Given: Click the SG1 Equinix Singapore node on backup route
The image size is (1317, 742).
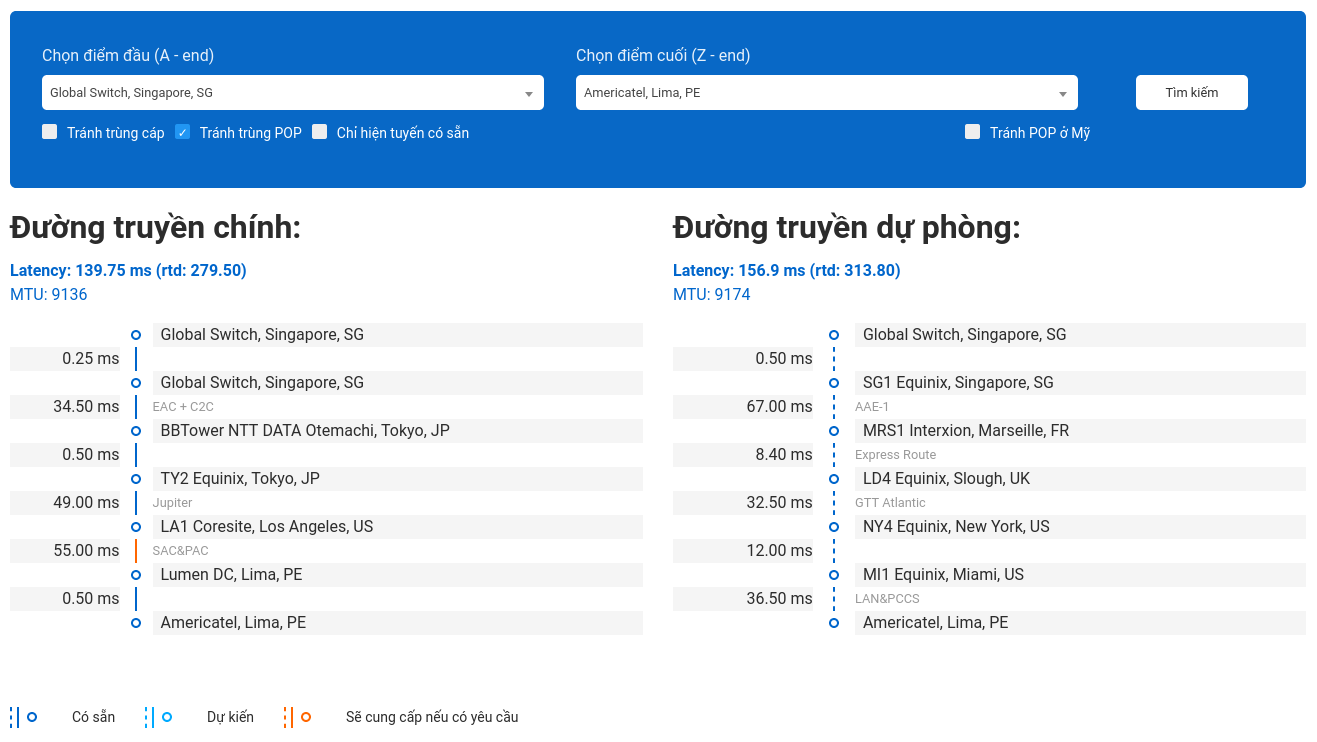Looking at the screenshot, I should [x=834, y=382].
